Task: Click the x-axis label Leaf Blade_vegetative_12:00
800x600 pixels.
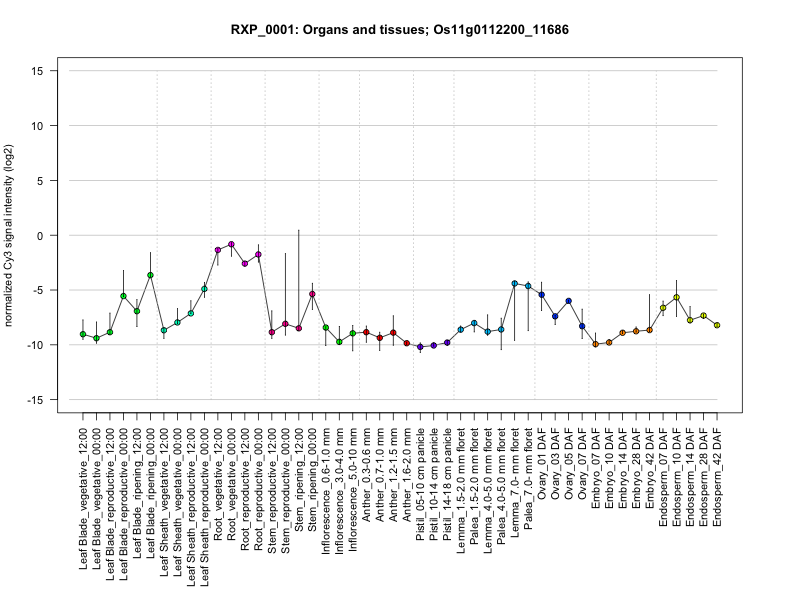Action: pos(84,489)
